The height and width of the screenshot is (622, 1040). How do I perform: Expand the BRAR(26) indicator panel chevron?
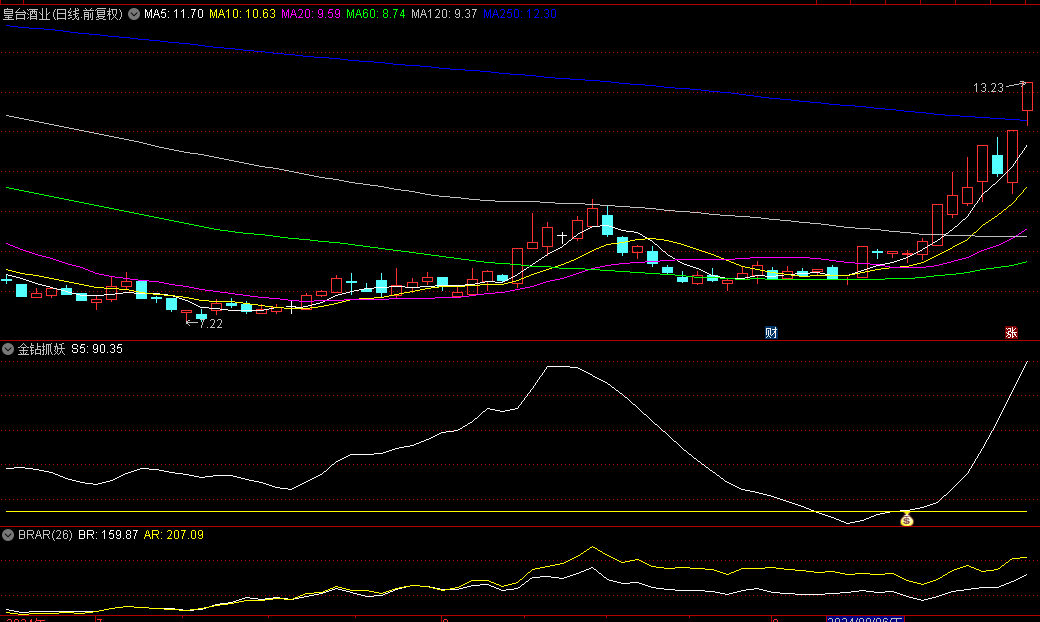click(x=8, y=534)
